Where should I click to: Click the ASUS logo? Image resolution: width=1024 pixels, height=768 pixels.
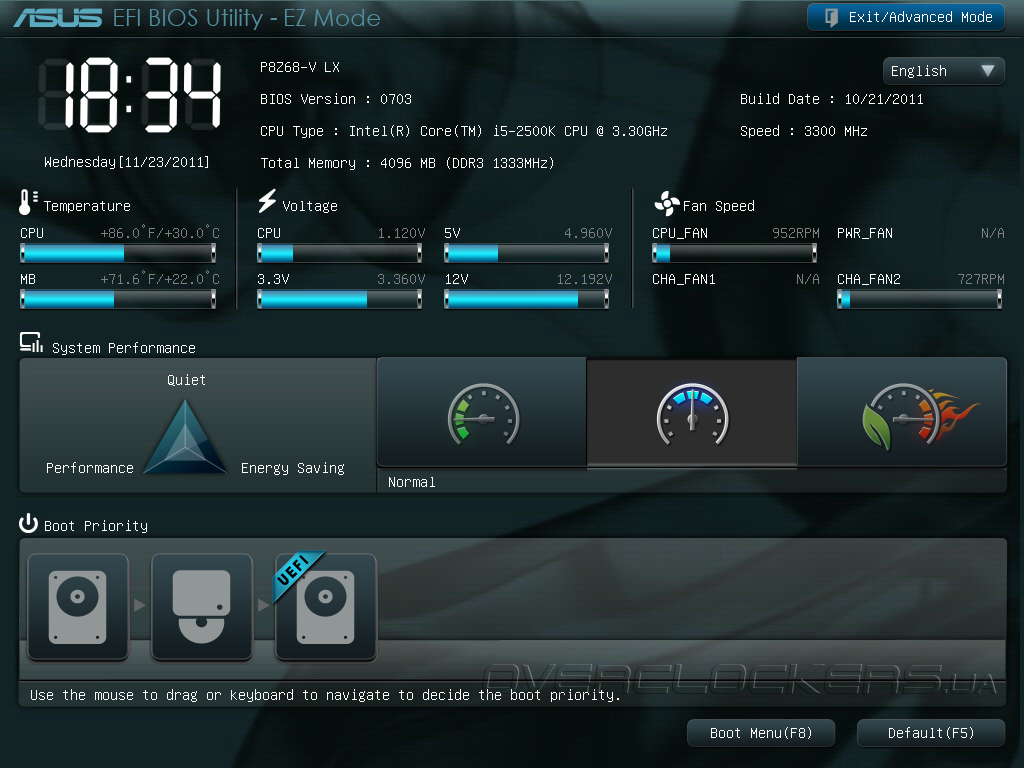(x=58, y=18)
